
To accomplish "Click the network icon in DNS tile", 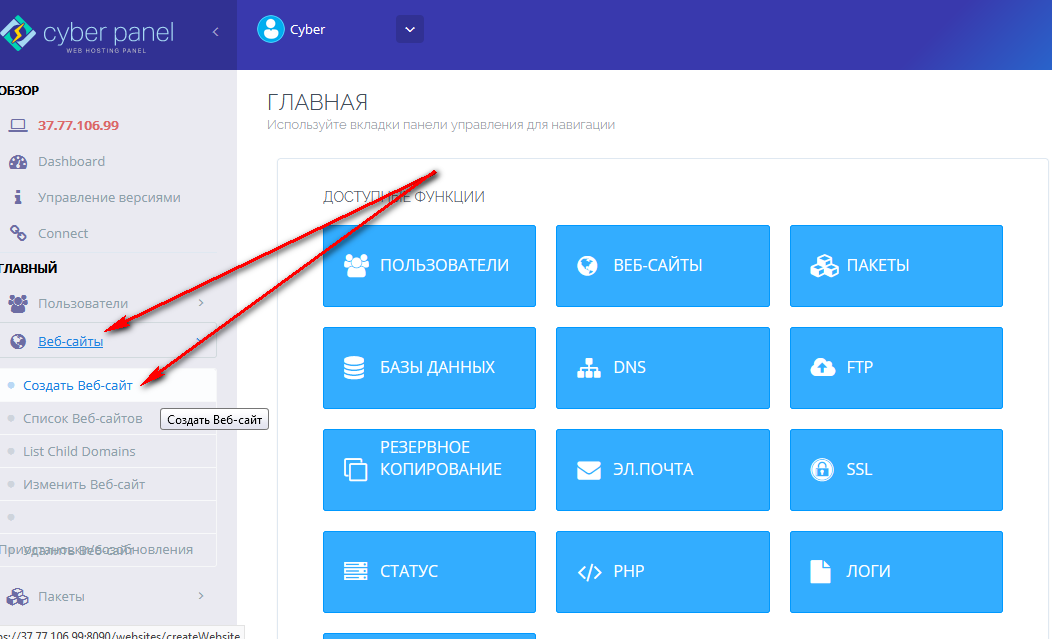I will 589,368.
